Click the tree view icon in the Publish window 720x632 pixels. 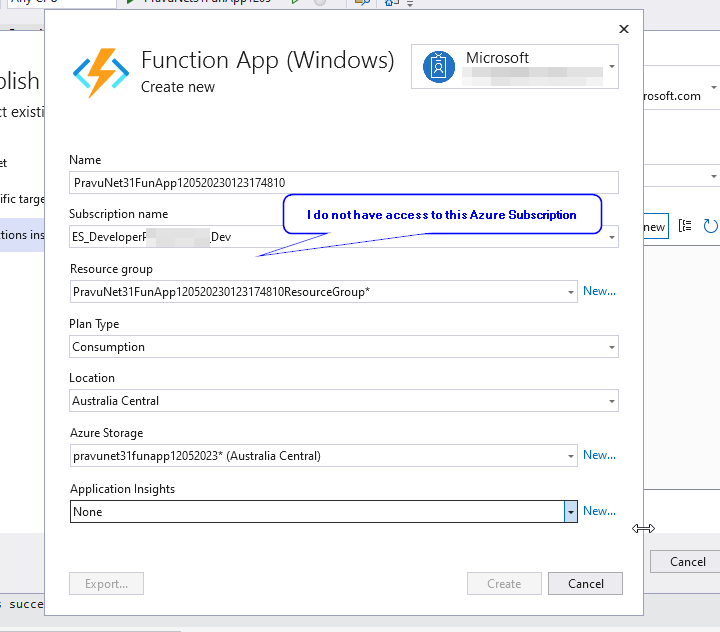tap(685, 226)
